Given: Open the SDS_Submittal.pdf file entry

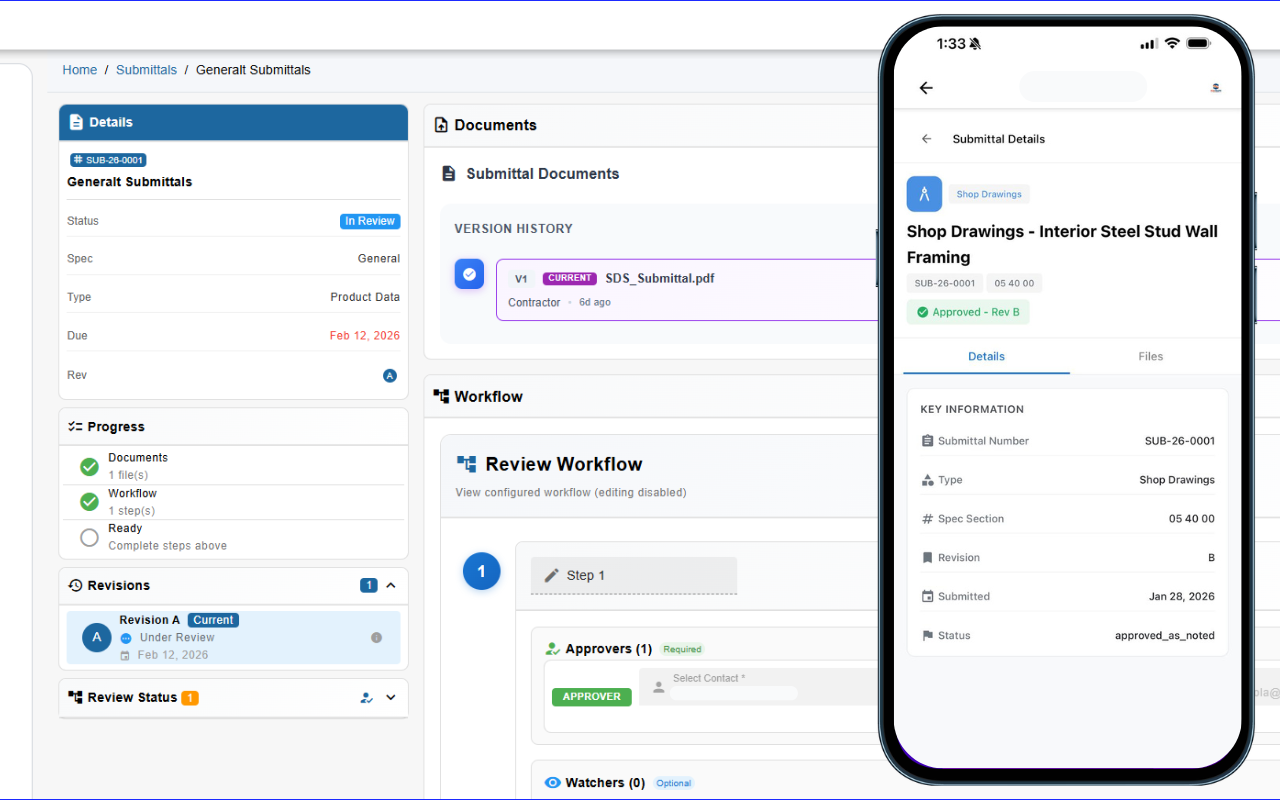Looking at the screenshot, I should pos(659,279).
